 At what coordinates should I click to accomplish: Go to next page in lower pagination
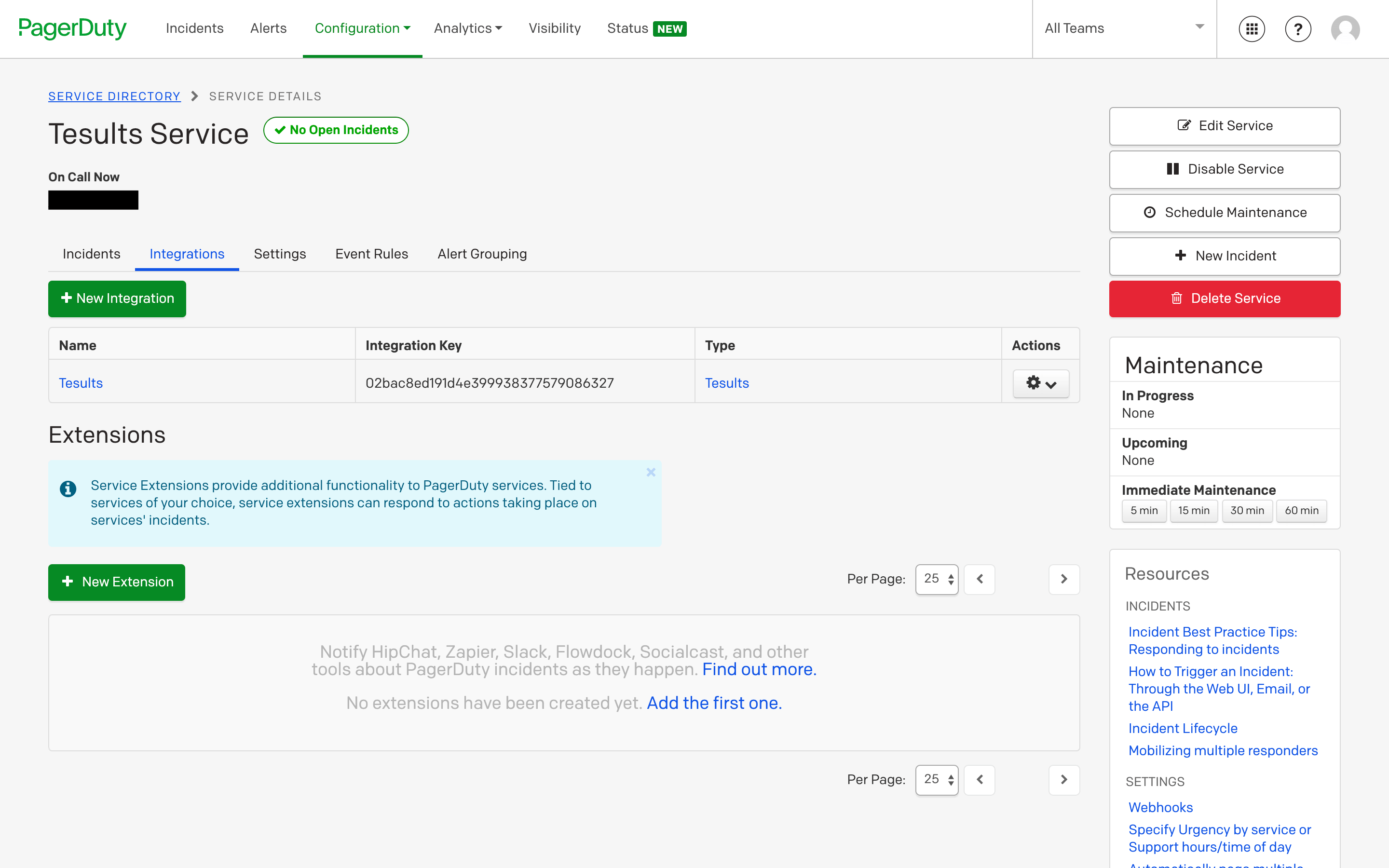tap(1063, 780)
